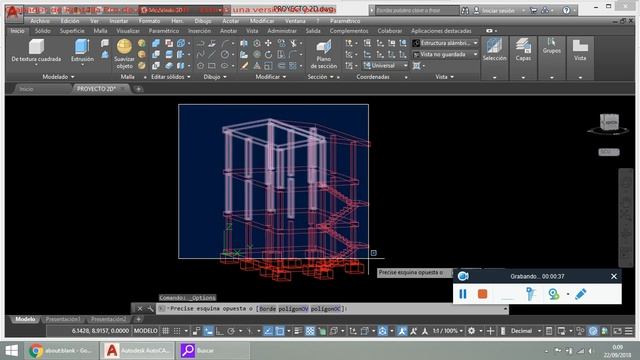
Task: Click the ViewCube in the viewport
Action: 609,122
